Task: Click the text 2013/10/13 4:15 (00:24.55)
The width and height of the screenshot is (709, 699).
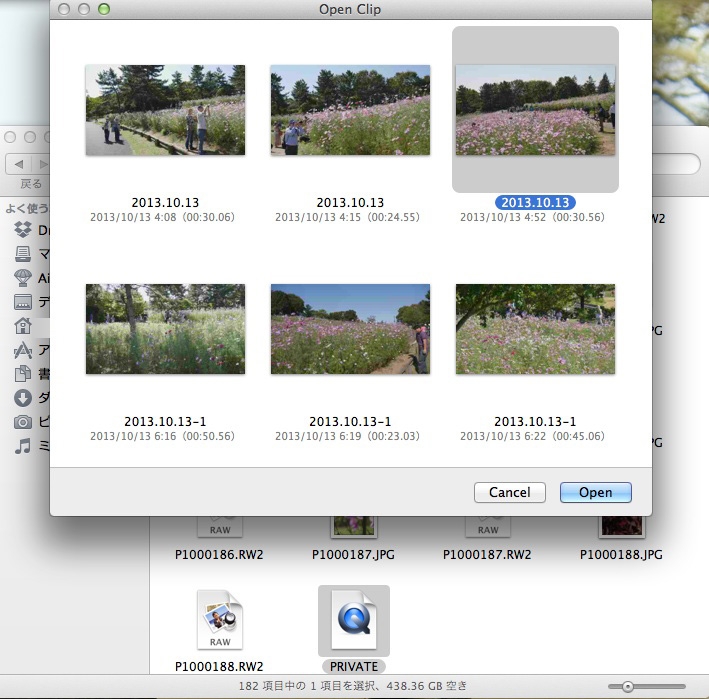Action: pyautogui.click(x=347, y=217)
